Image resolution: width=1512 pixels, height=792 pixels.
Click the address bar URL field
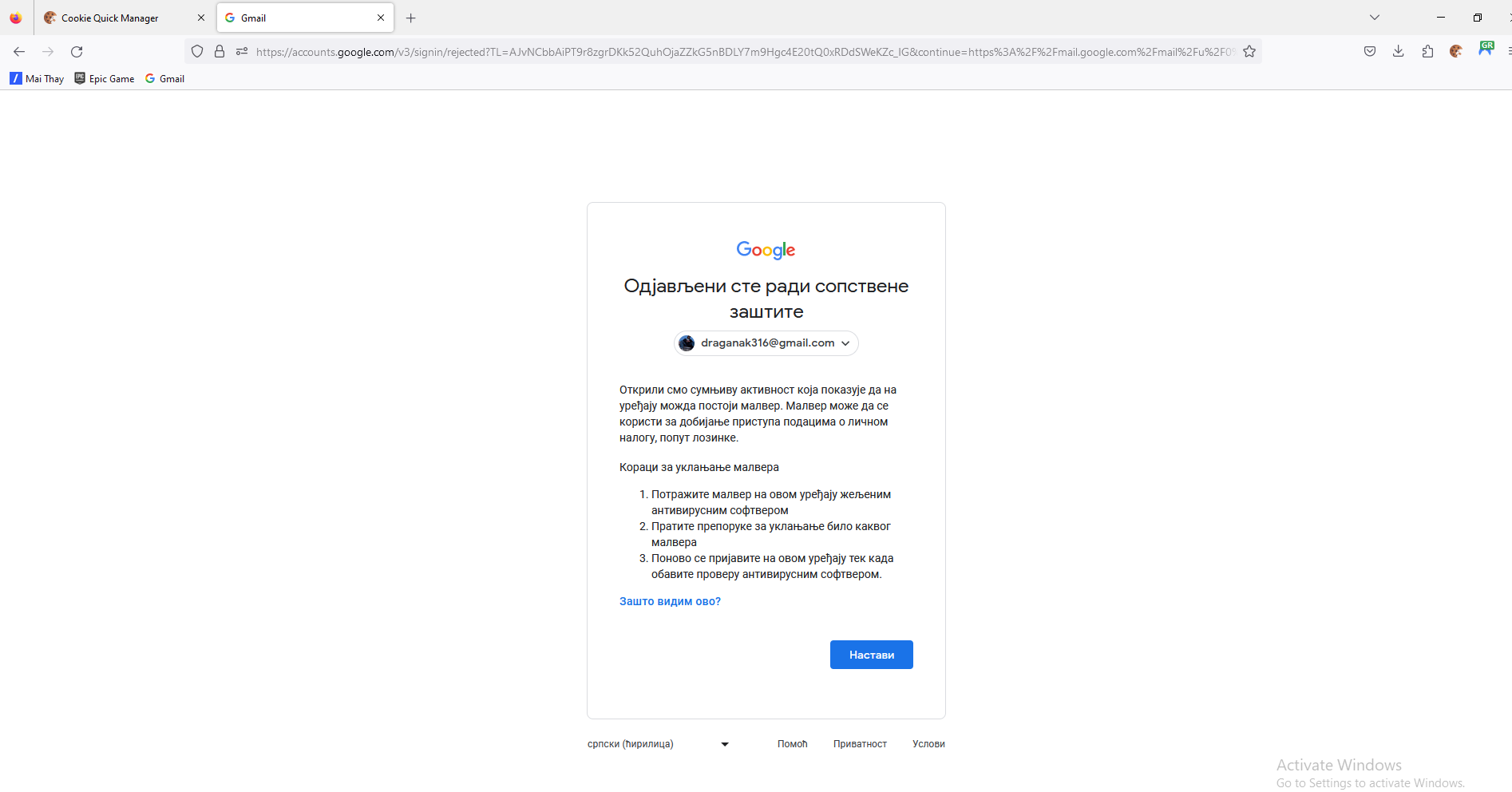[x=745, y=52]
